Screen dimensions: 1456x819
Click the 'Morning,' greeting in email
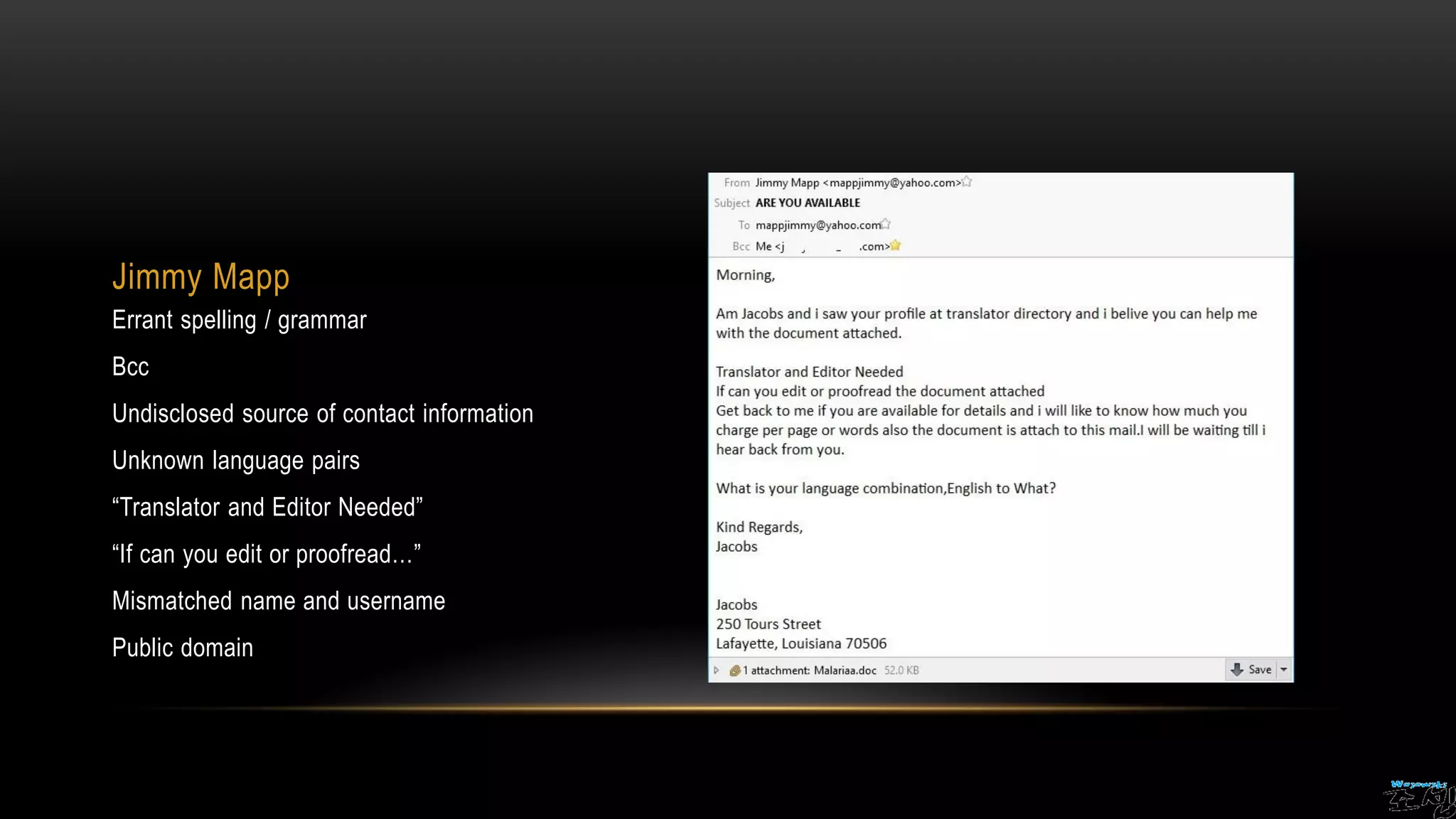click(x=745, y=275)
